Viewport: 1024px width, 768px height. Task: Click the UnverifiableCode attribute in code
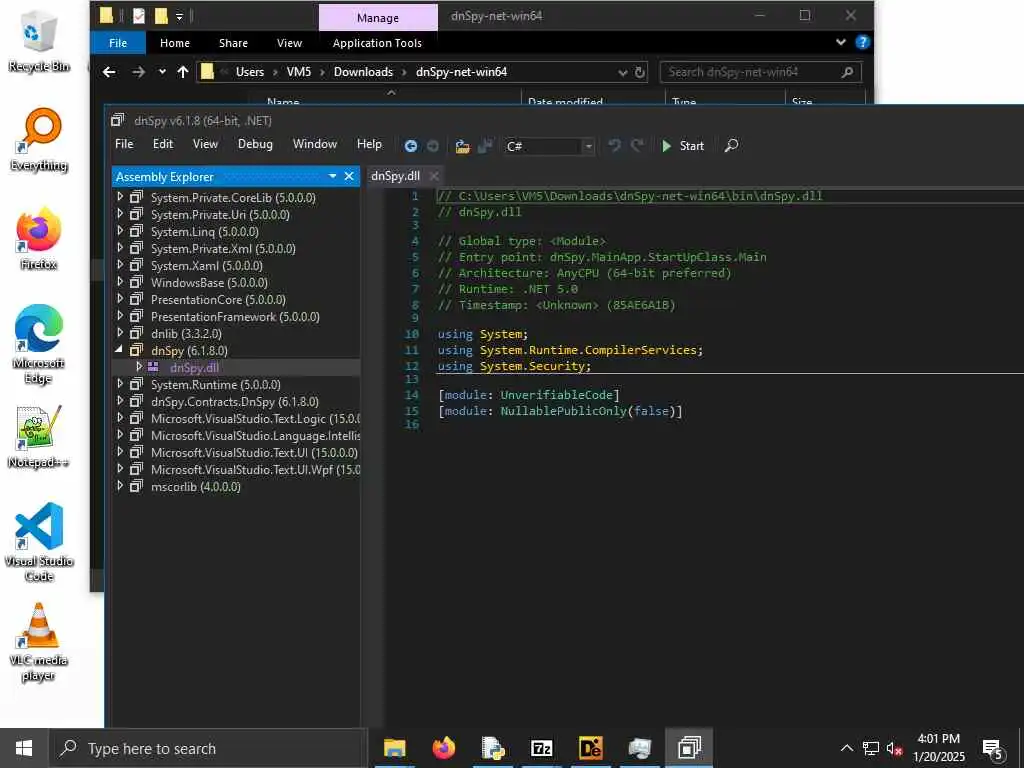pyautogui.click(x=556, y=395)
